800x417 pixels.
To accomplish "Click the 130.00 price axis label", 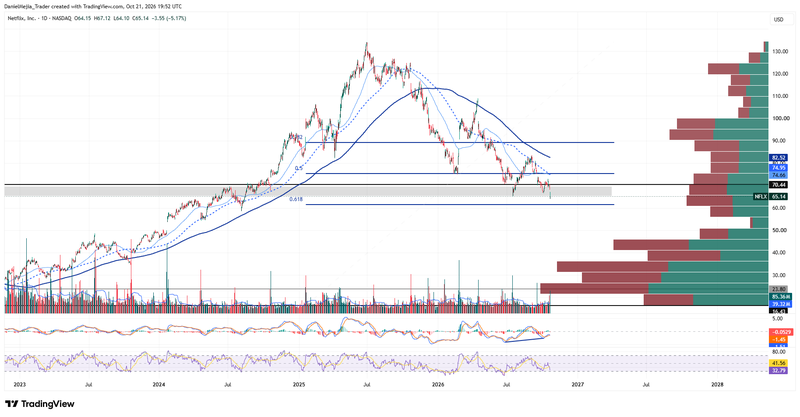I will (780, 52).
